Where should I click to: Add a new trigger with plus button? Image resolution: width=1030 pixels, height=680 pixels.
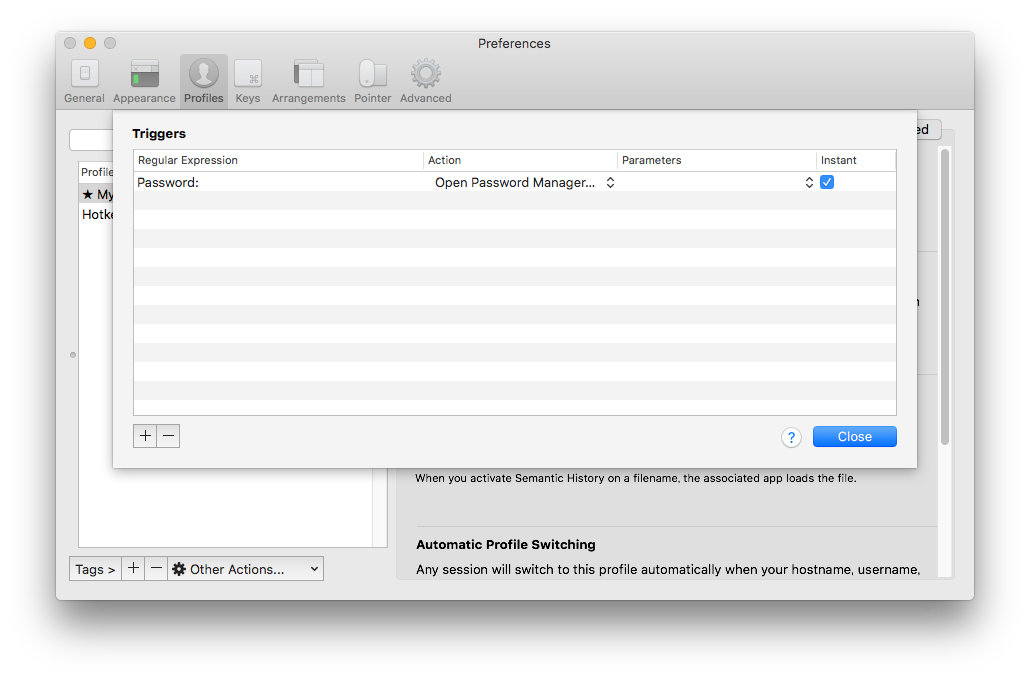[145, 436]
